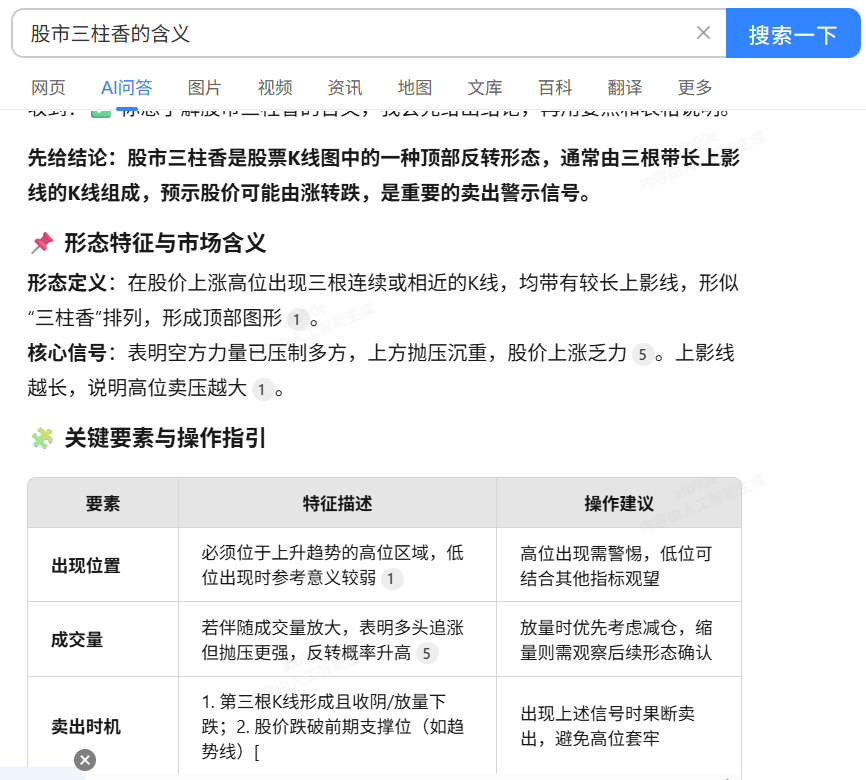The image size is (866, 780).
Task: Open the 图片 tab
Action: [204, 87]
